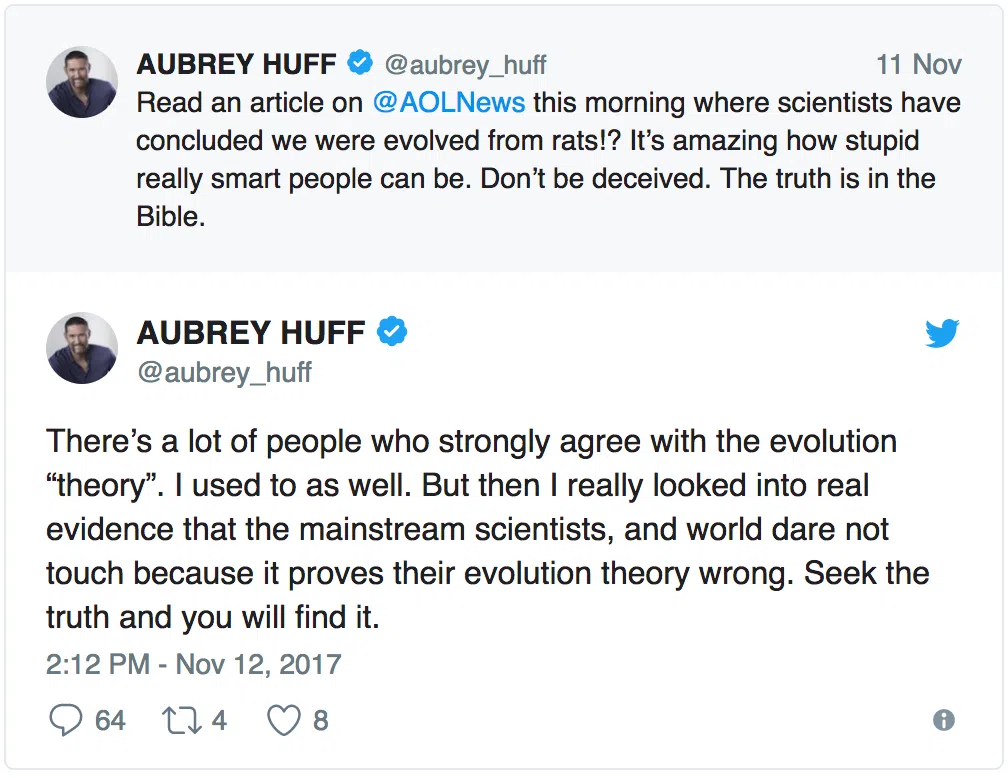Open the info icon at bottom right
1008x778 pixels.
[942, 720]
